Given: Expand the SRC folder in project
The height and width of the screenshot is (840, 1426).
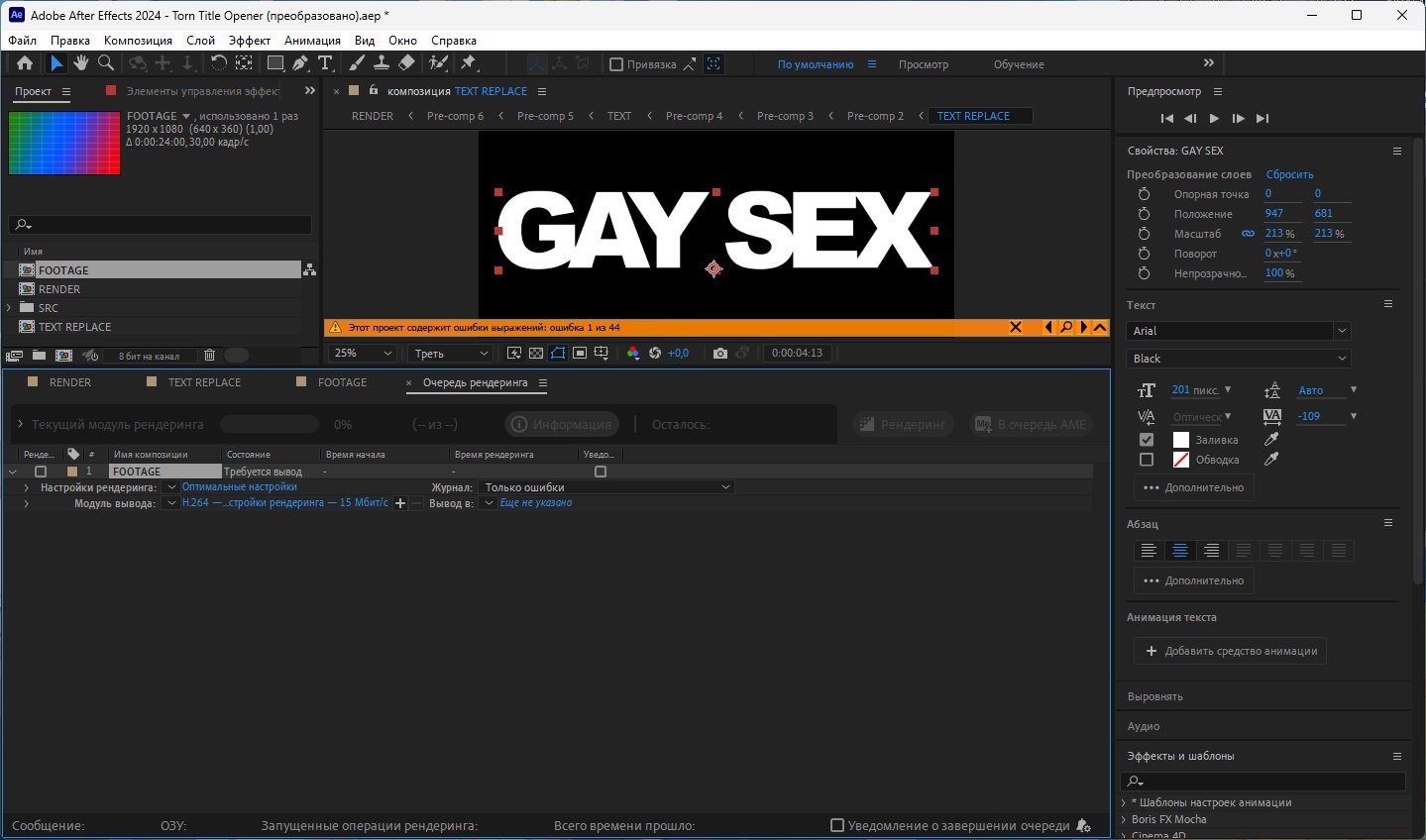Looking at the screenshot, I should 10,308.
